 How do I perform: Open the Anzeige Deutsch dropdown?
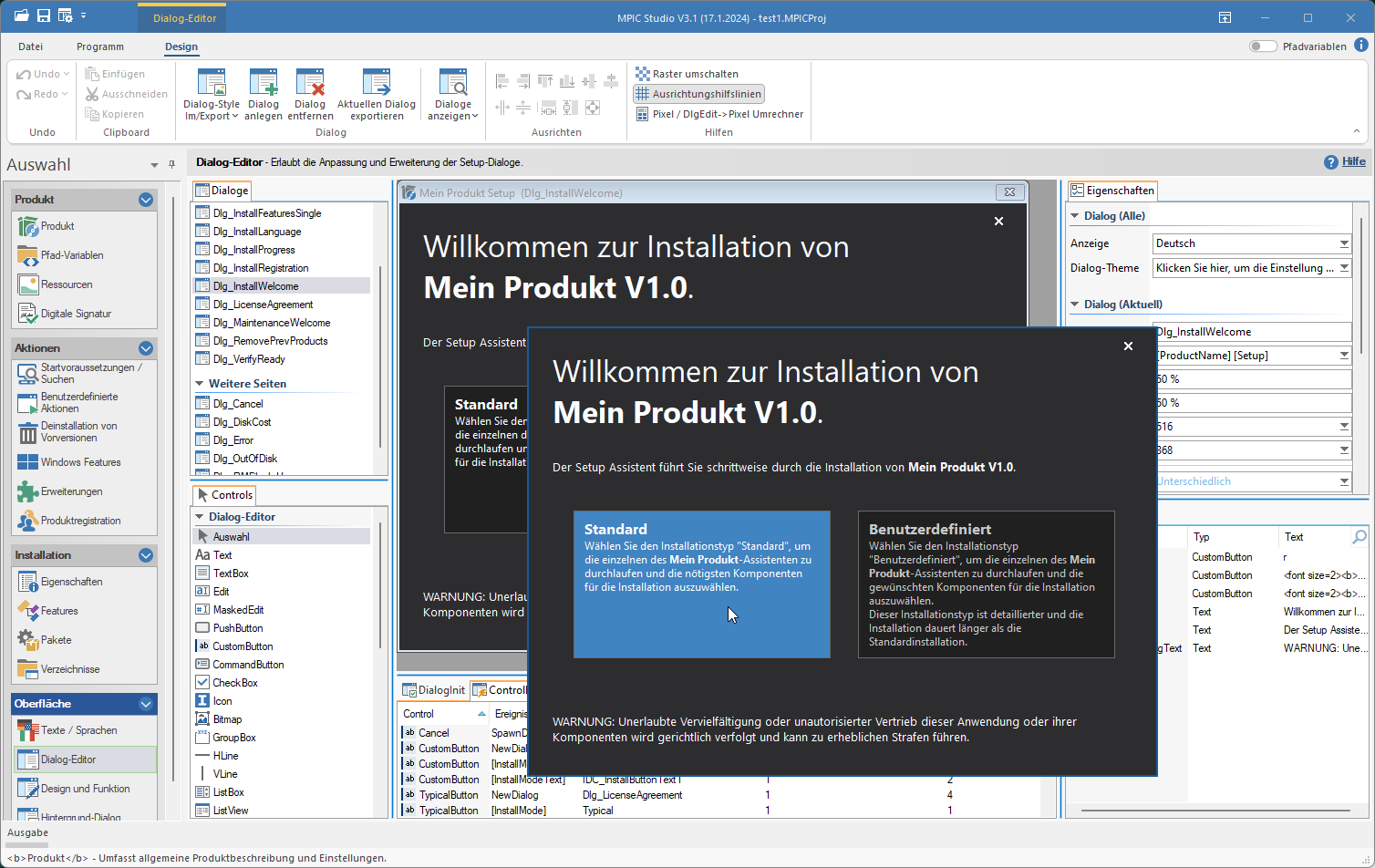coord(1344,243)
